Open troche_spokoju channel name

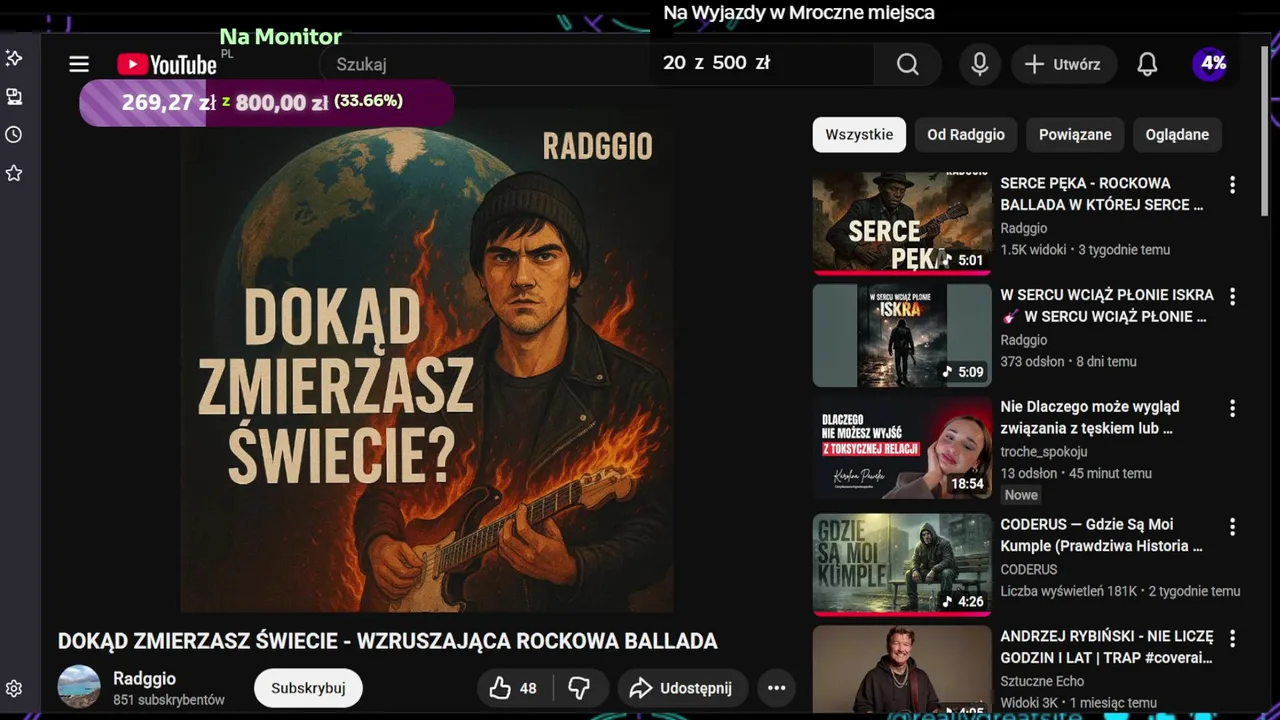[1044, 452]
